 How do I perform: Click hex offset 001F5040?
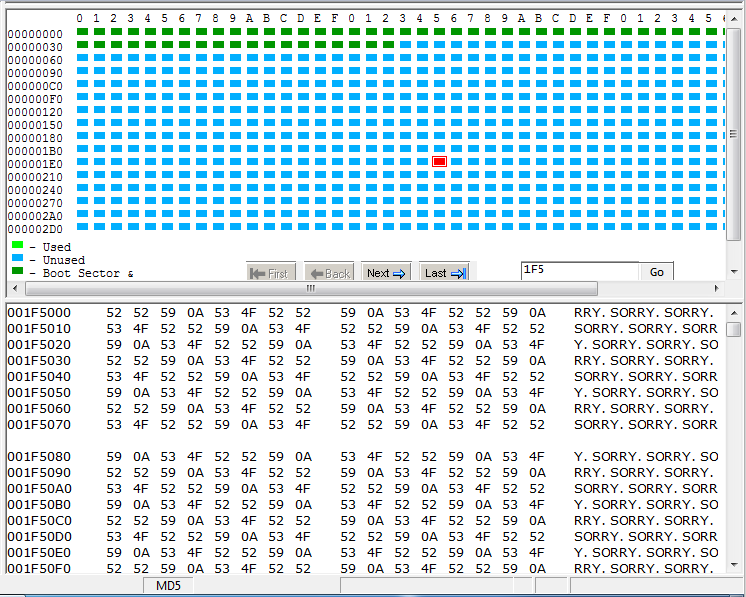[39, 377]
